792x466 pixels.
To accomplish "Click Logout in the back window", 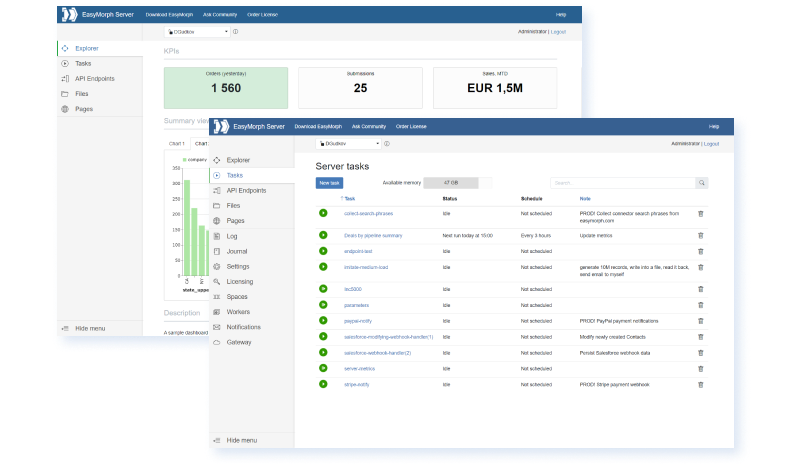I will click(558, 32).
